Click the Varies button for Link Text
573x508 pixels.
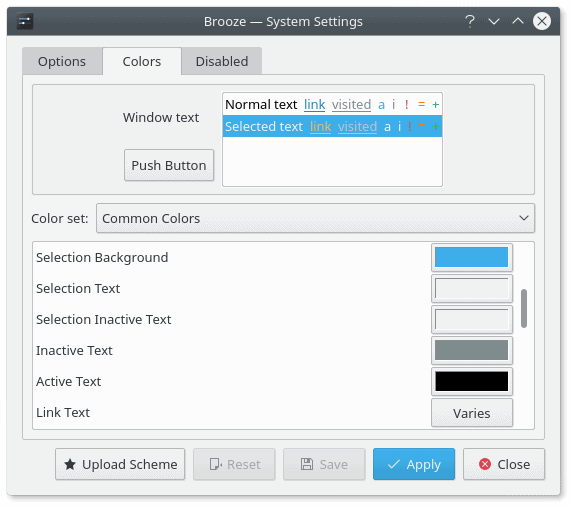click(x=472, y=413)
